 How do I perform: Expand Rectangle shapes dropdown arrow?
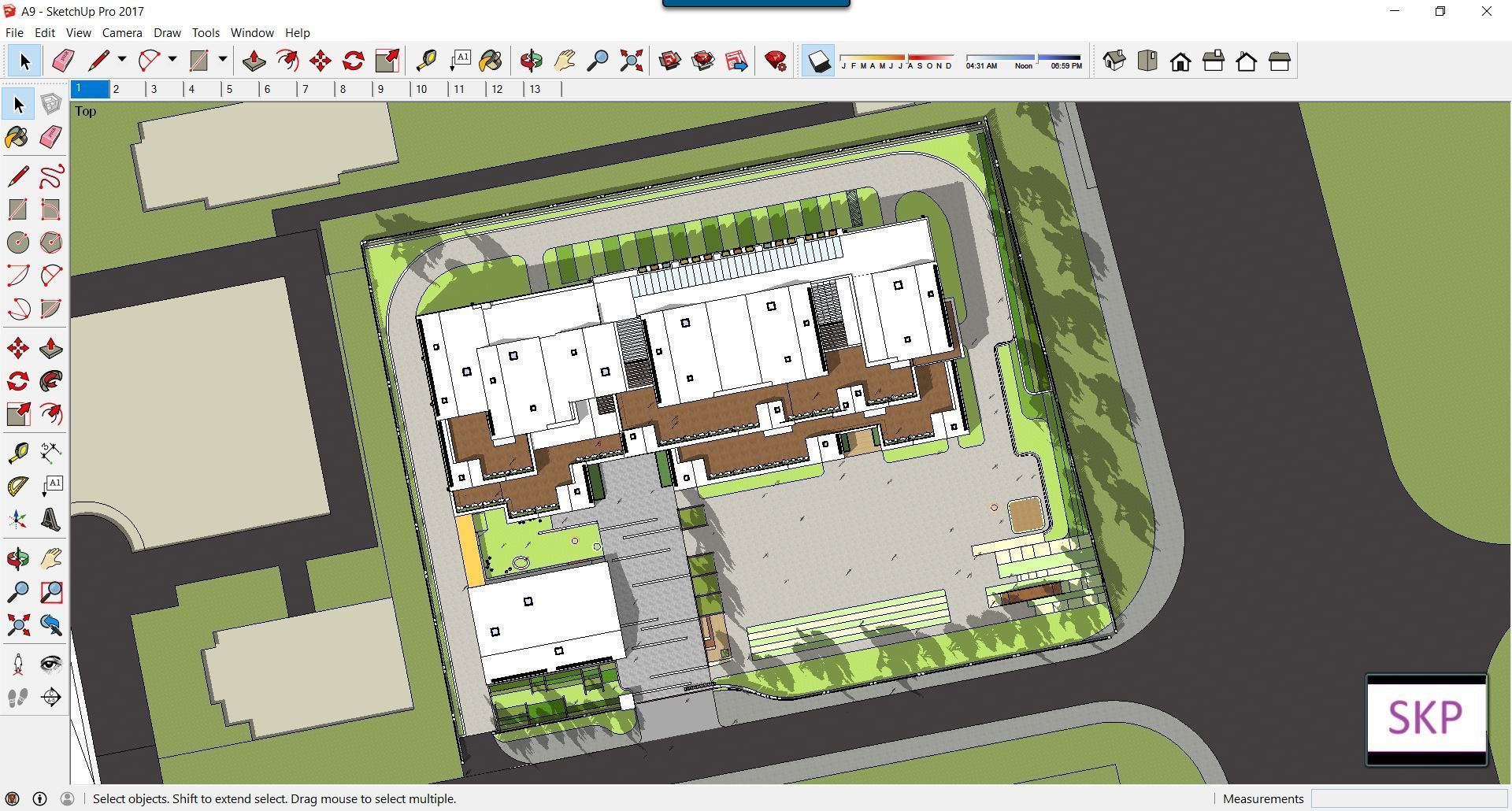point(222,60)
